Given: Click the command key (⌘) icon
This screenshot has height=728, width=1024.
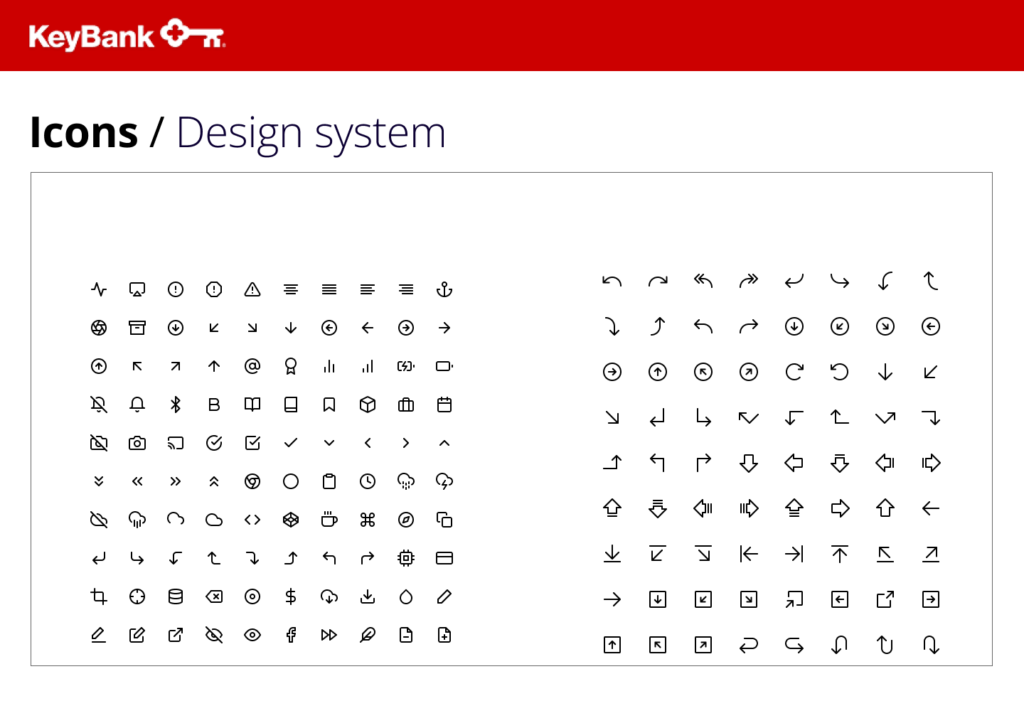Looking at the screenshot, I should point(368,520).
